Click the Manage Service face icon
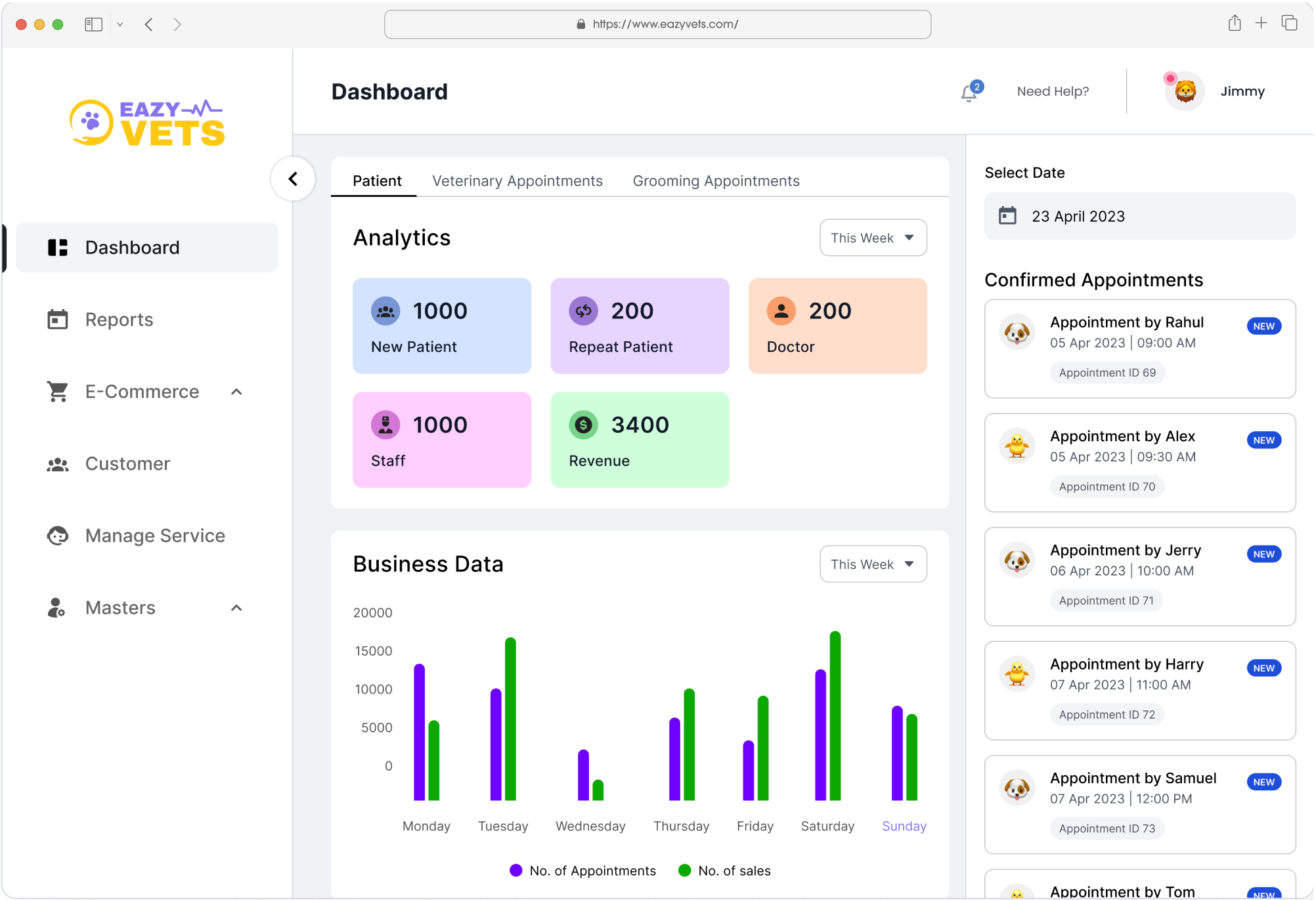Screen dimensions: 1316x900 (x=58, y=536)
